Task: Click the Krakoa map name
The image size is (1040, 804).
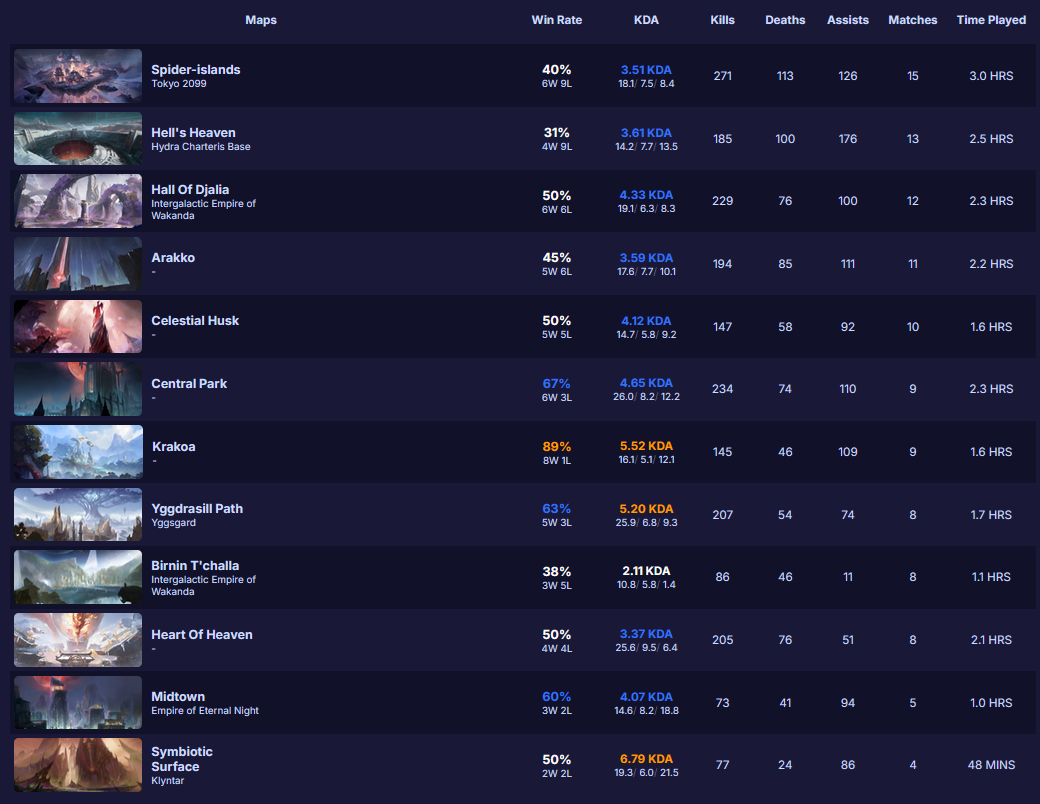Action: 174,446
